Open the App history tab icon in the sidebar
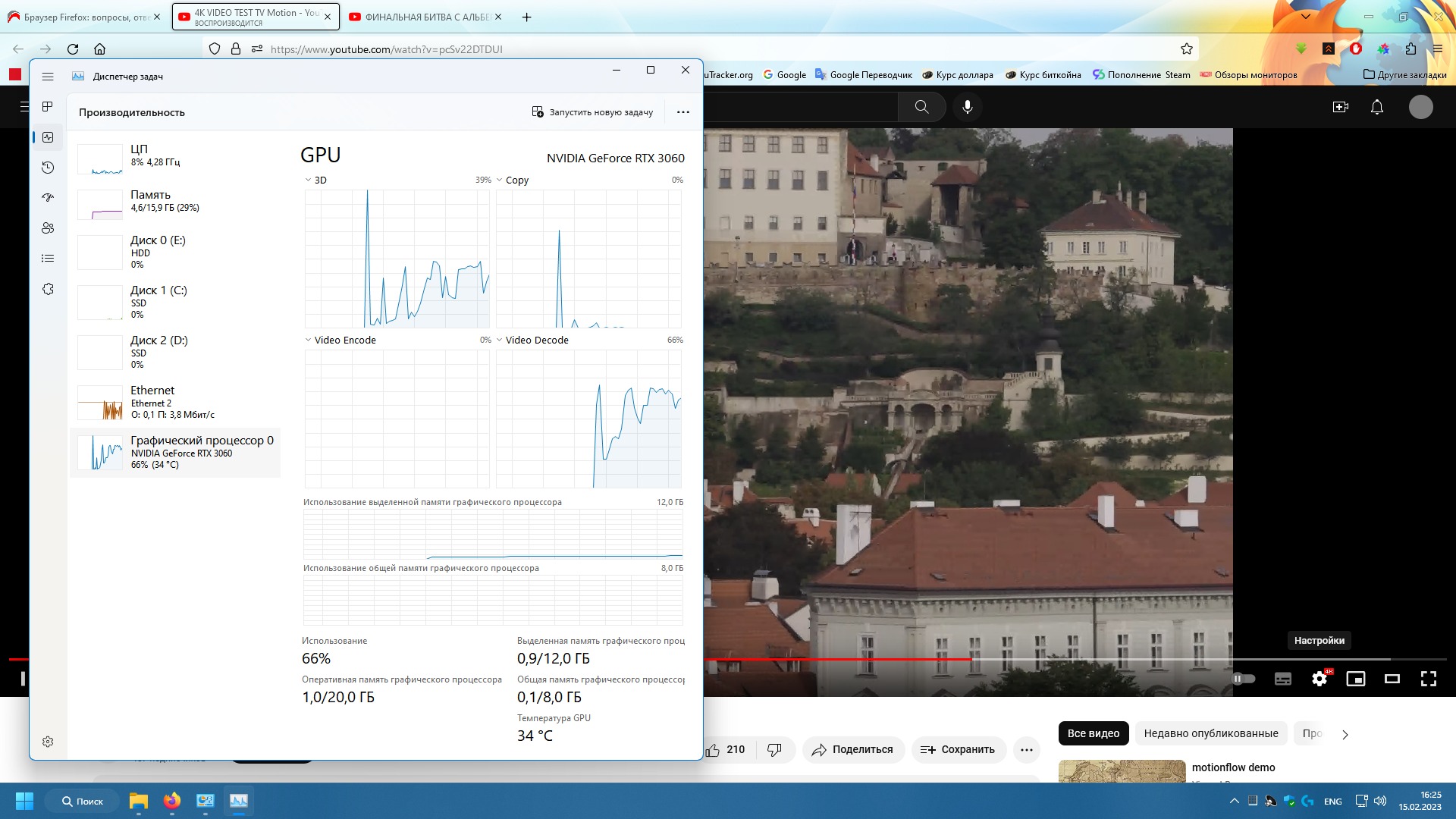Screen dimensions: 1456x819 [48, 168]
